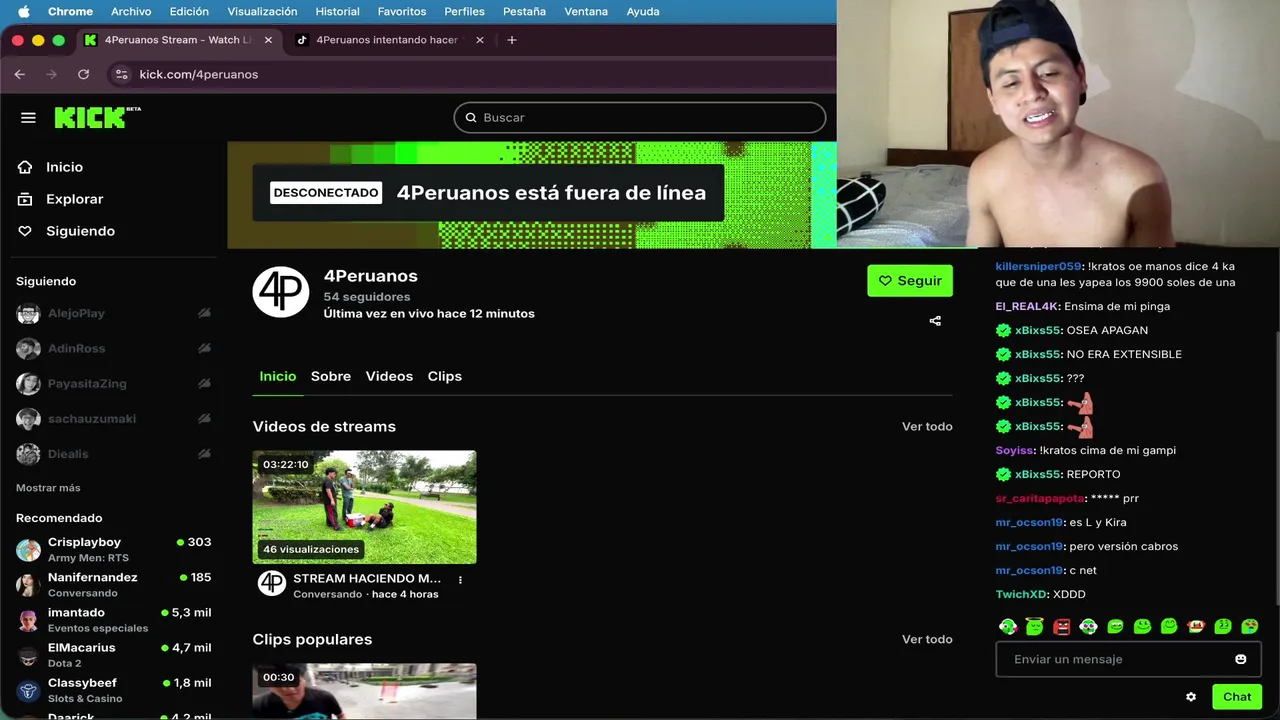Select AdinRoss in Siguiendo list

pyautogui.click(x=113, y=348)
